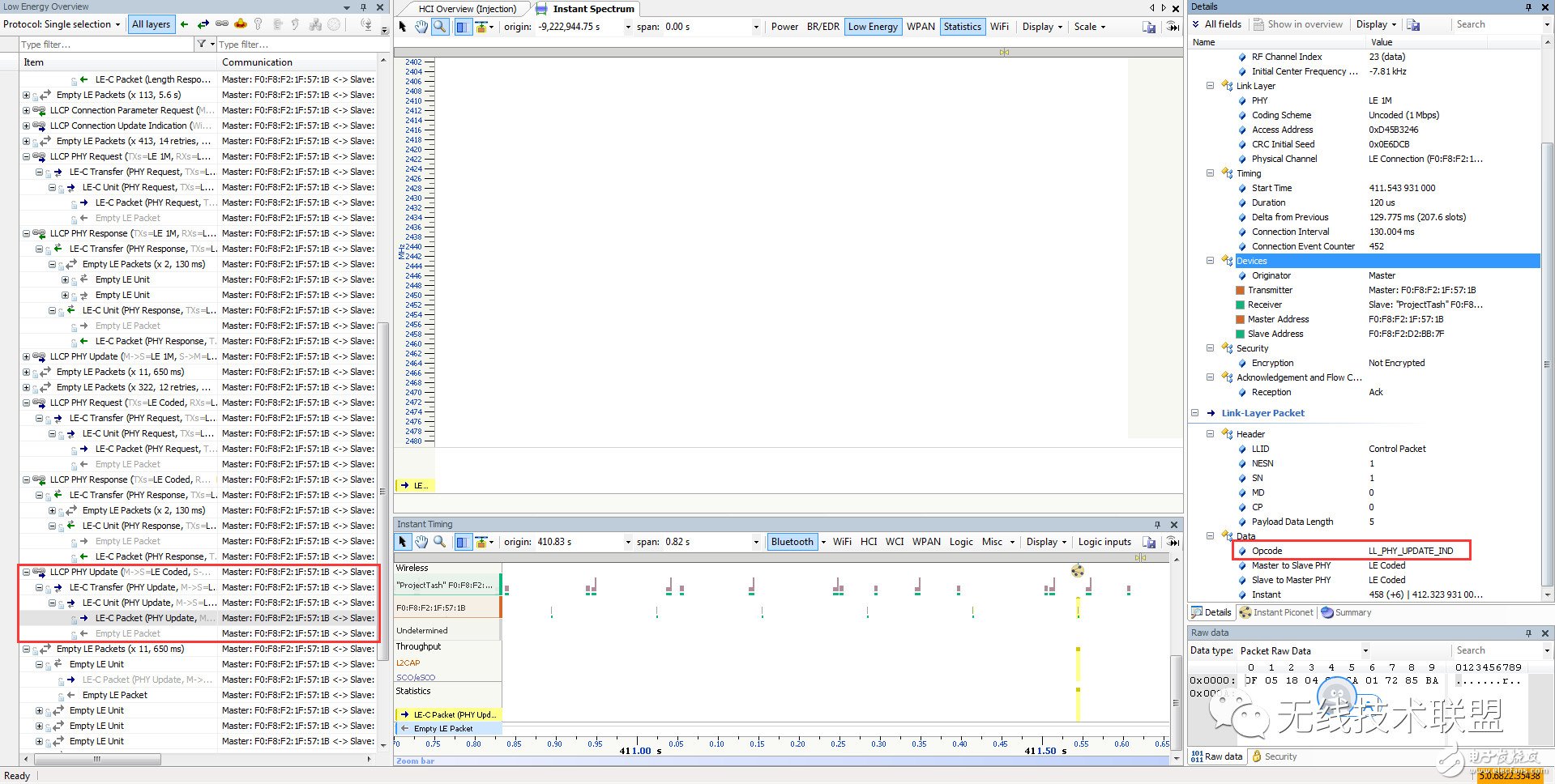Select hand pan tool in Instant Timing toolbar

[421, 542]
